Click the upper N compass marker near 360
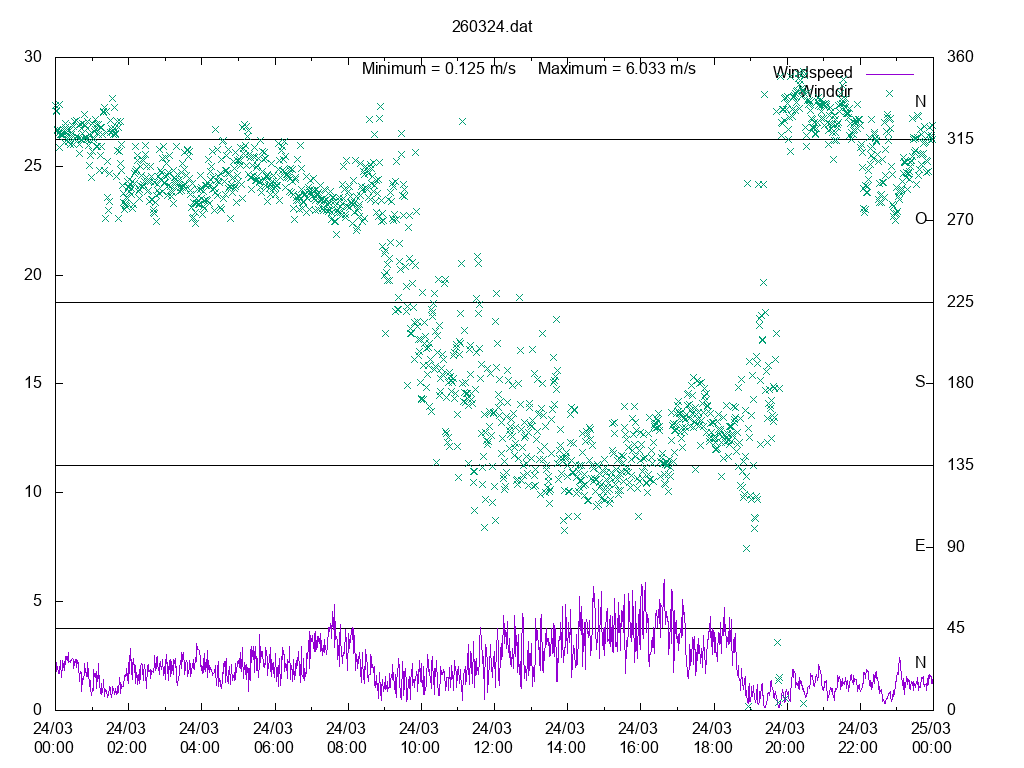The image size is (1024, 768). click(x=921, y=101)
